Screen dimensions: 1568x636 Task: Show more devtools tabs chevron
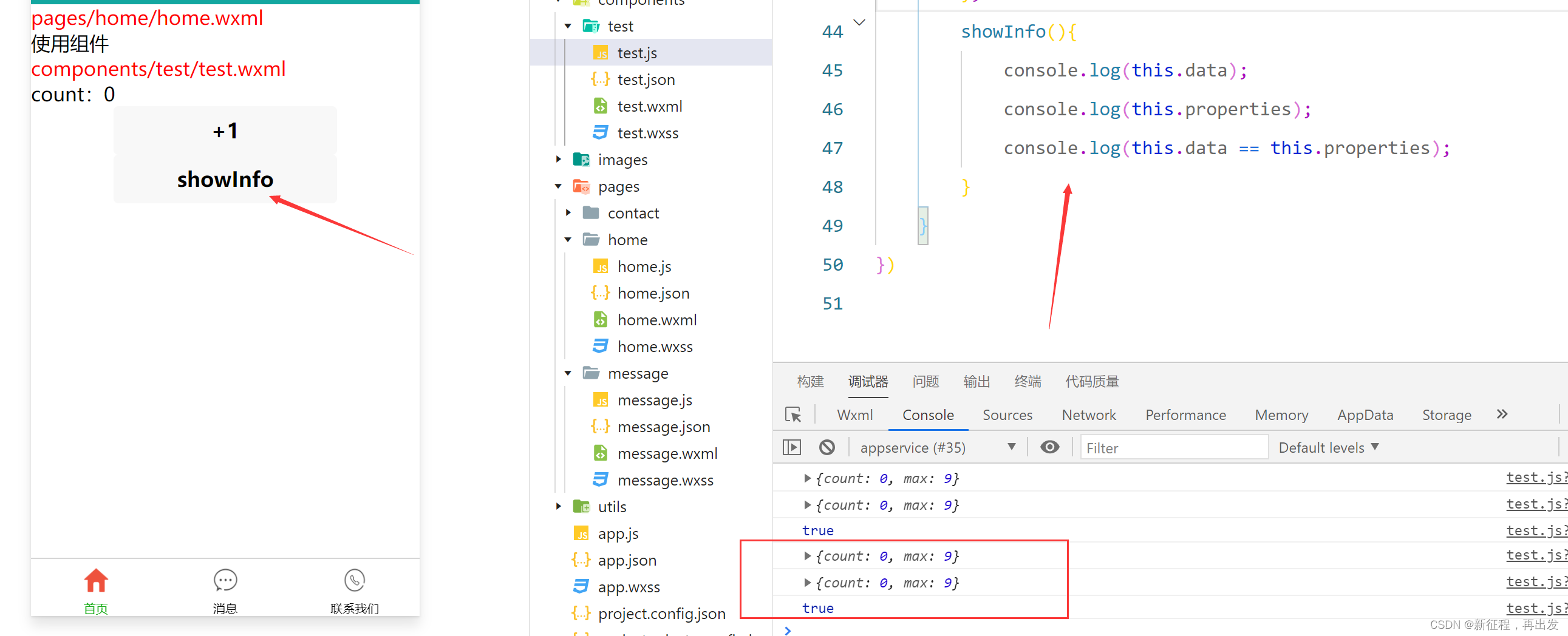[x=1502, y=414]
